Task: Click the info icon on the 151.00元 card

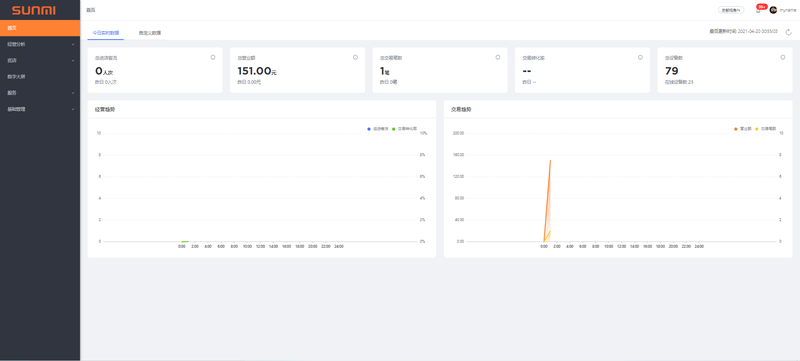Action: 355,58
